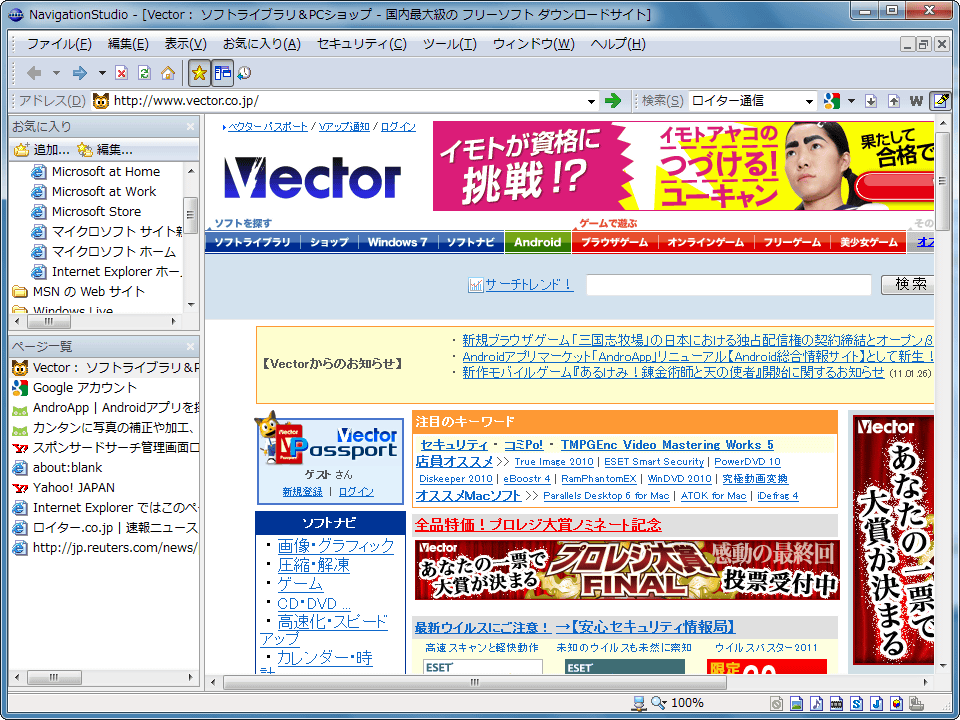Click the Vector site search input field

729,285
